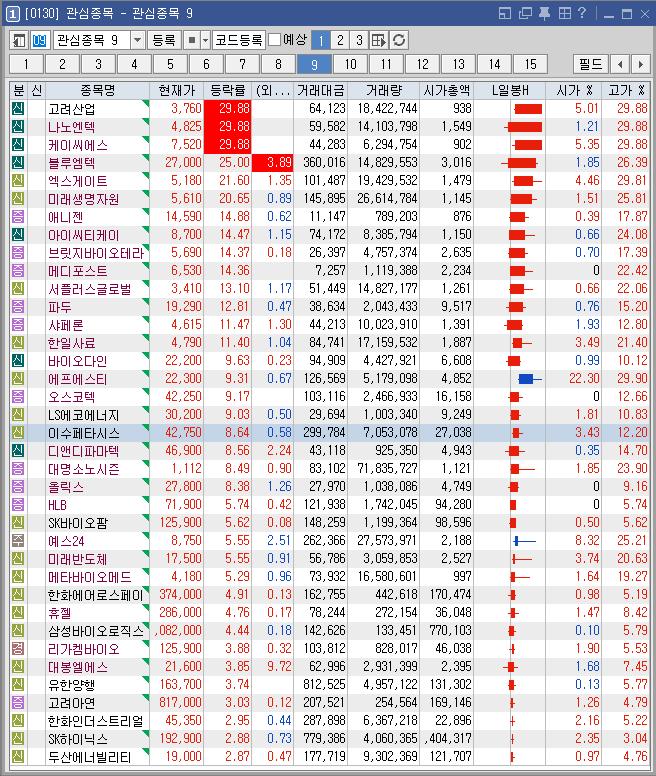Image resolution: width=656 pixels, height=776 pixels.
Task: Click the 신 badge icon beside 블루엠텍
Action: click(18, 162)
